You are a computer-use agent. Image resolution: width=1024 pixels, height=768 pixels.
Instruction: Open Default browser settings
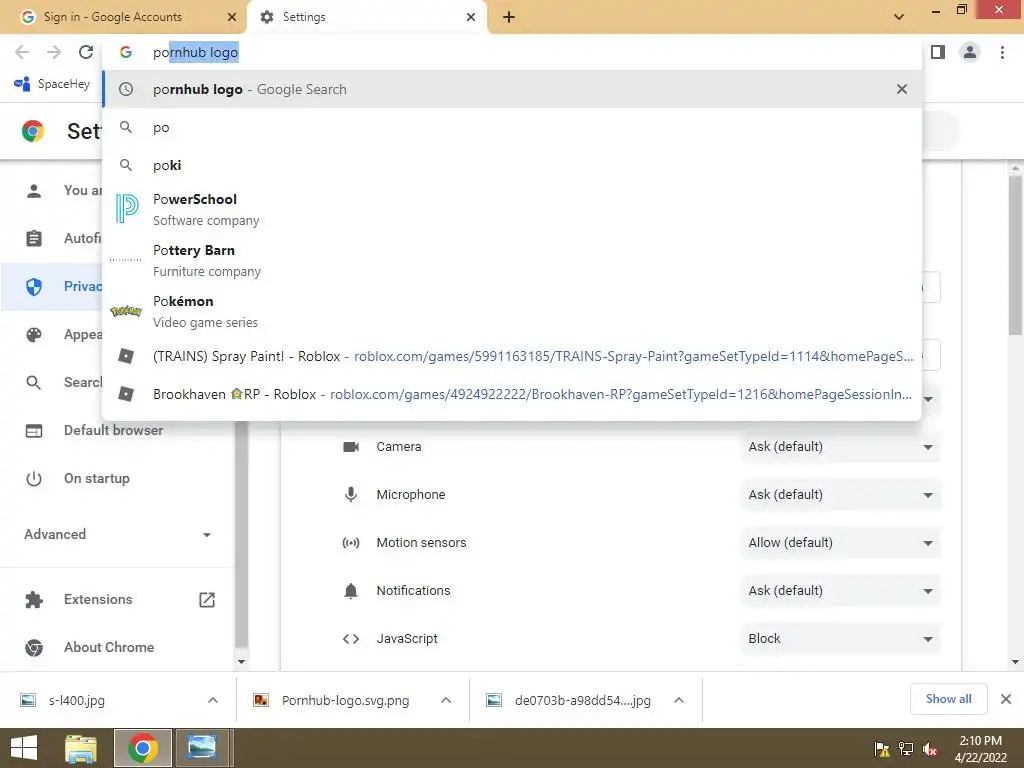pyautogui.click(x=114, y=430)
